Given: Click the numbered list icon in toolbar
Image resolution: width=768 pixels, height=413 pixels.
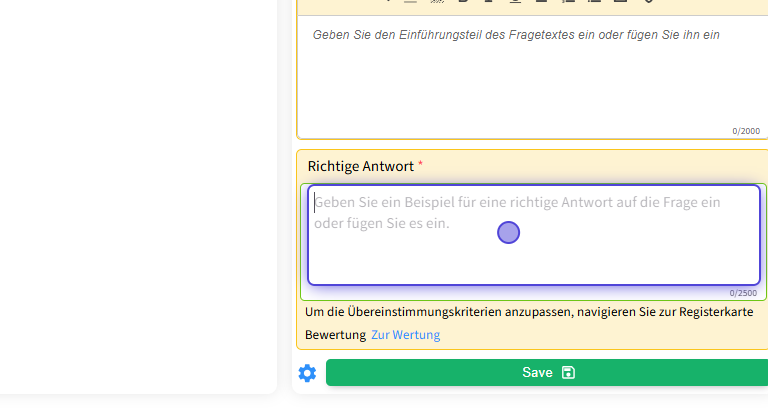Looking at the screenshot, I should (568, 1).
